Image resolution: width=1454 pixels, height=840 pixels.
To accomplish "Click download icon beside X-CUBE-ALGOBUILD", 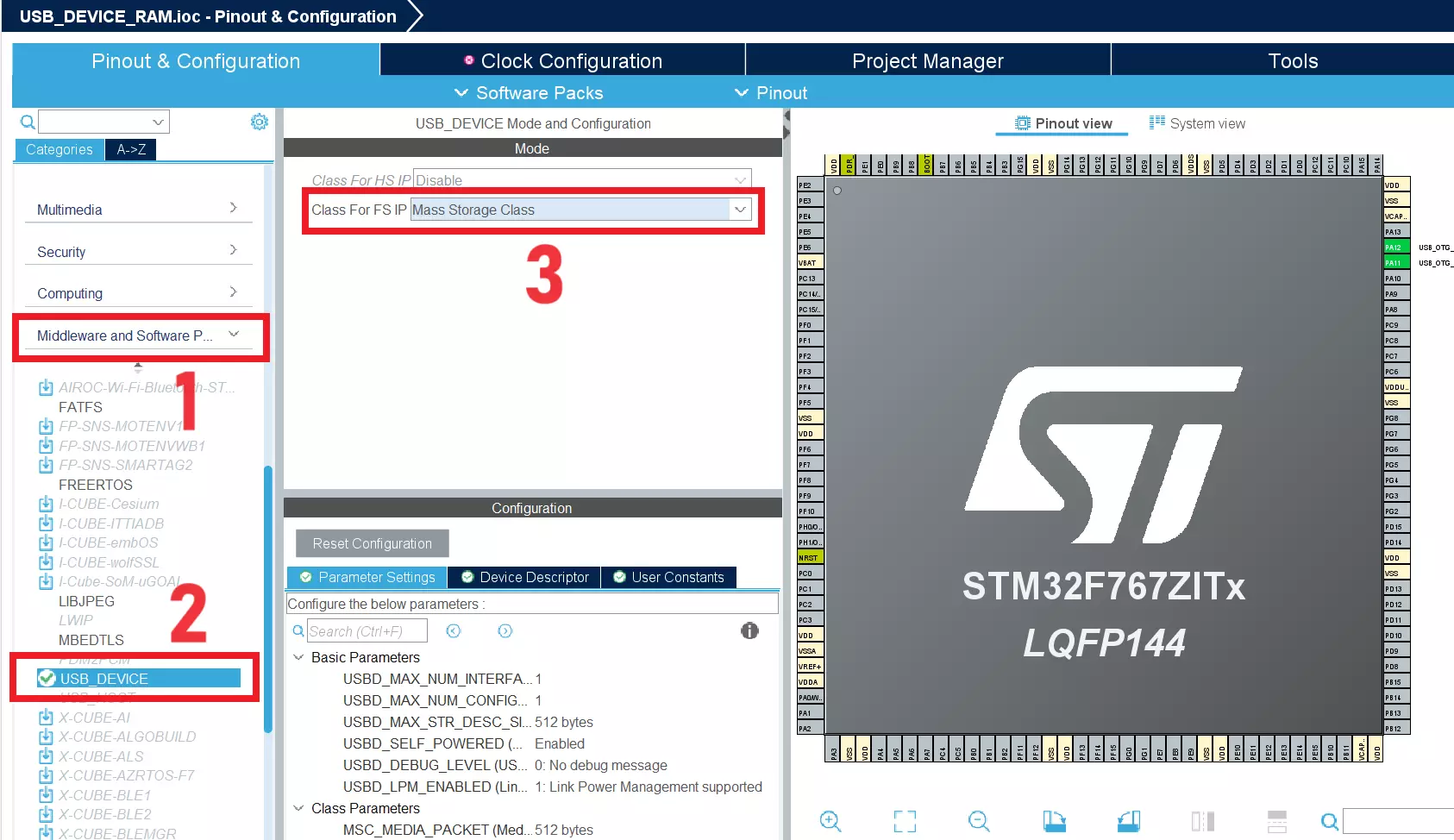I will [x=46, y=737].
